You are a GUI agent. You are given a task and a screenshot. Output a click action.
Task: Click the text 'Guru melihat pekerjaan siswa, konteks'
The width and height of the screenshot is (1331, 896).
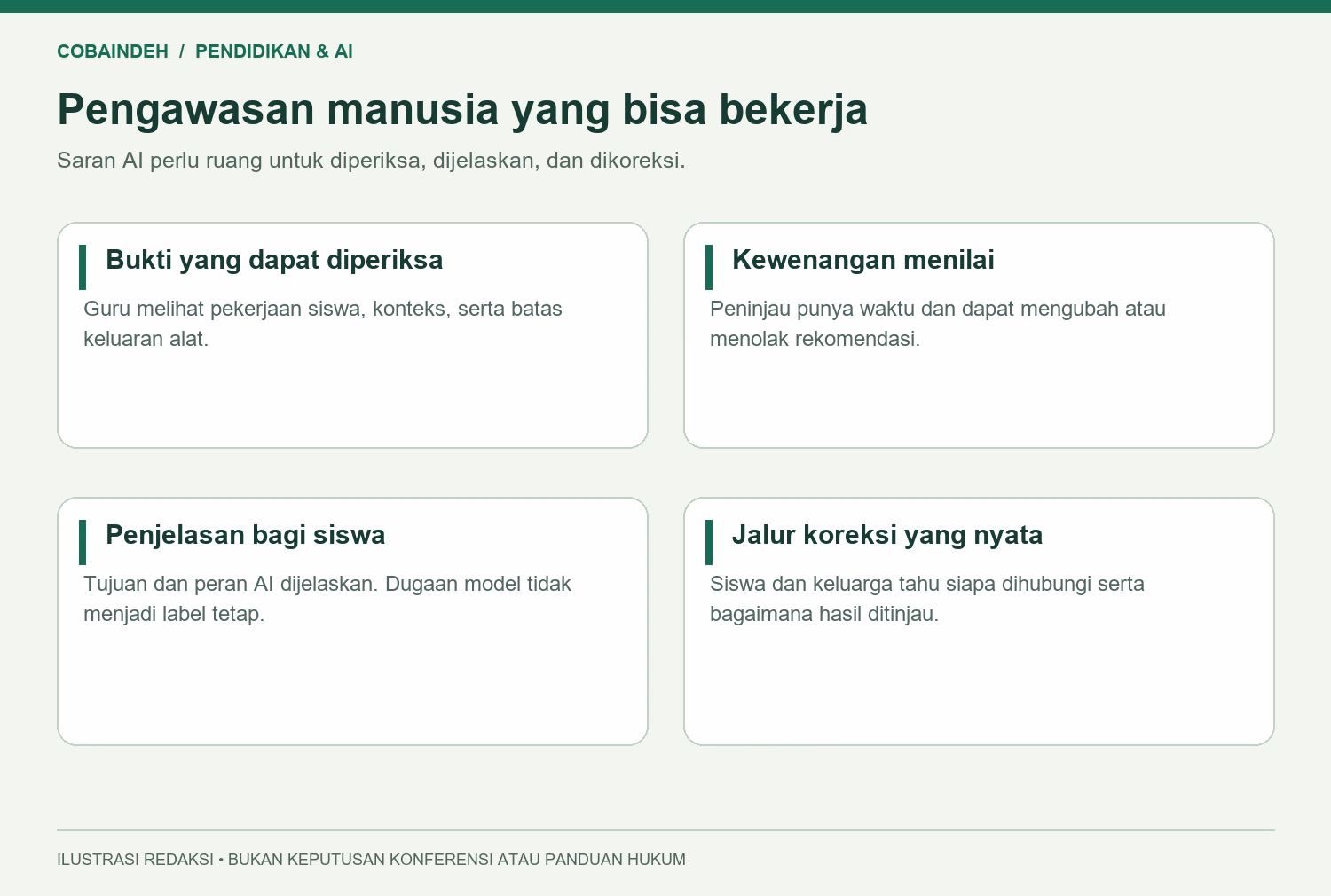coord(323,324)
